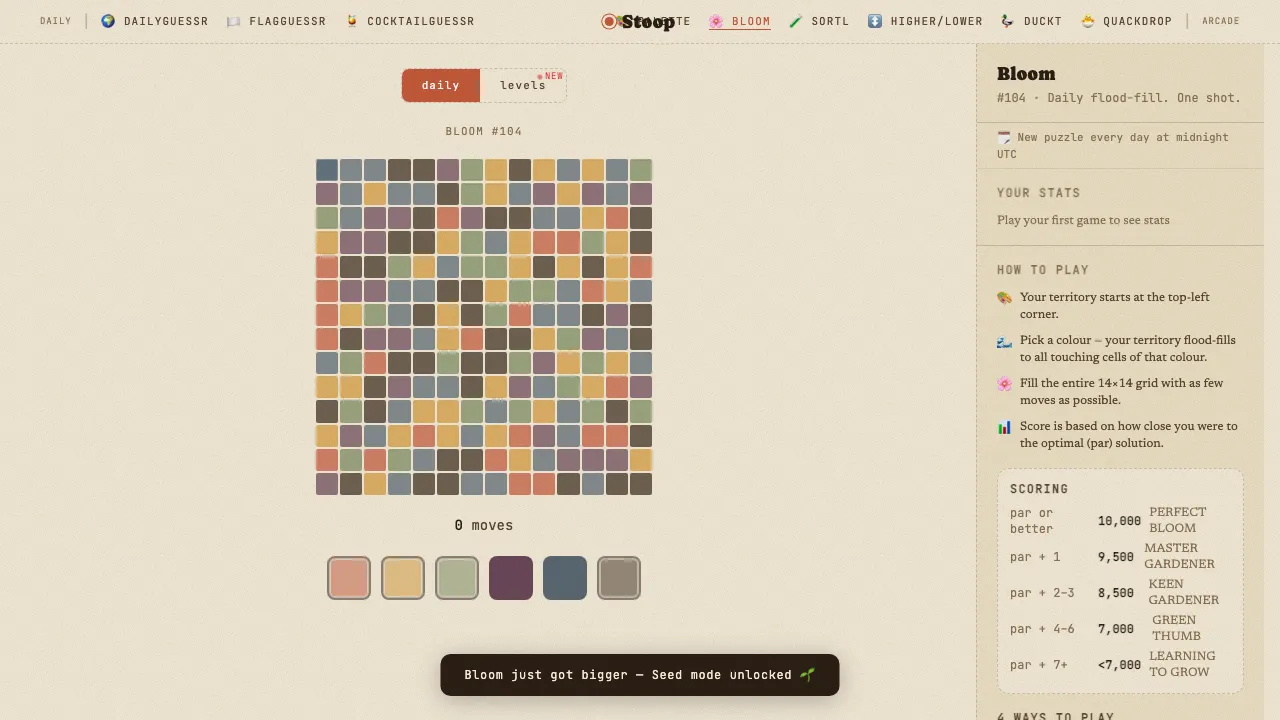Open the Quackdrop game
This screenshot has width=1280, height=720.
tap(1126, 21)
